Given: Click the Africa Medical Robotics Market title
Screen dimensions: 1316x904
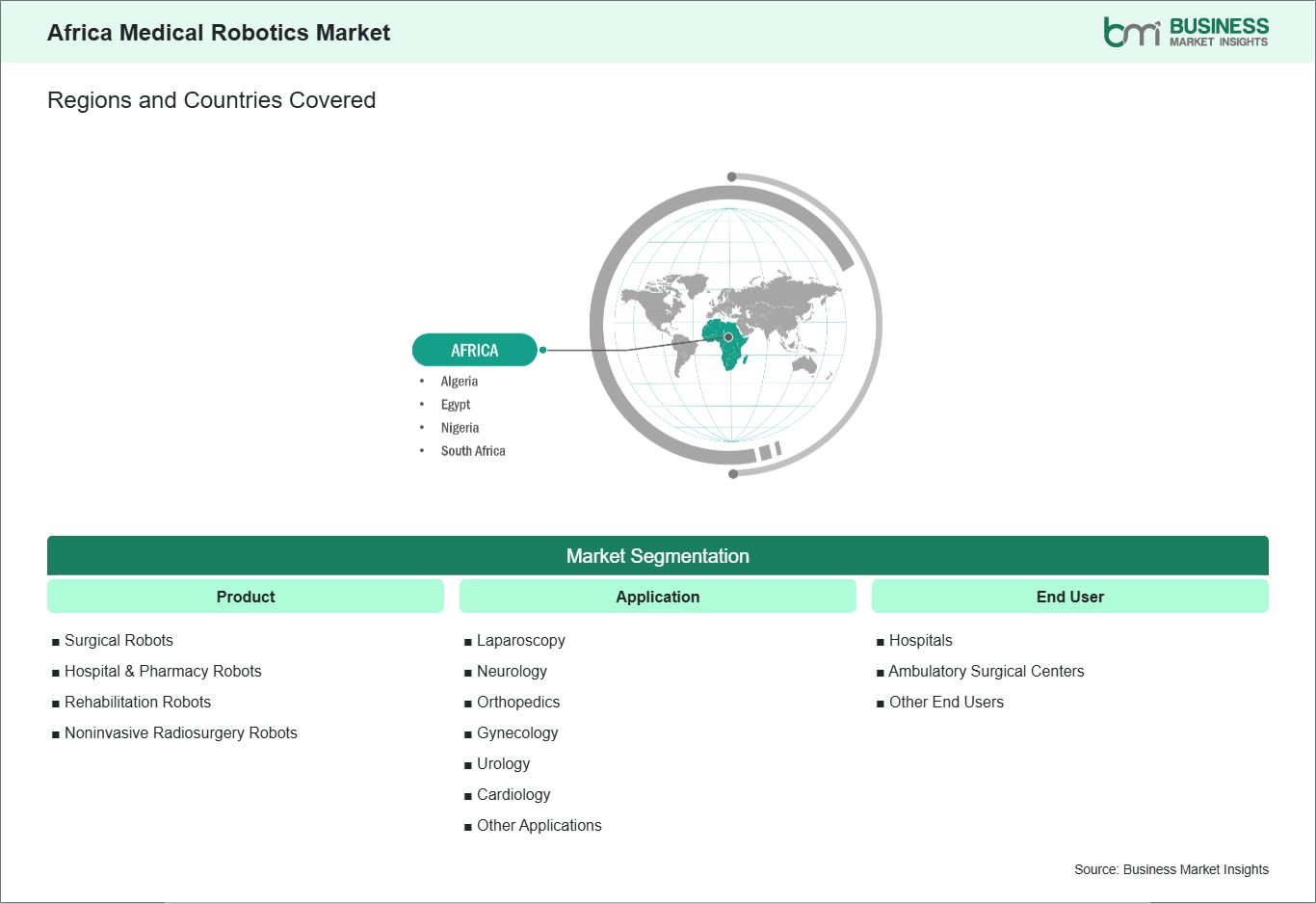Looking at the screenshot, I should pos(219,33).
